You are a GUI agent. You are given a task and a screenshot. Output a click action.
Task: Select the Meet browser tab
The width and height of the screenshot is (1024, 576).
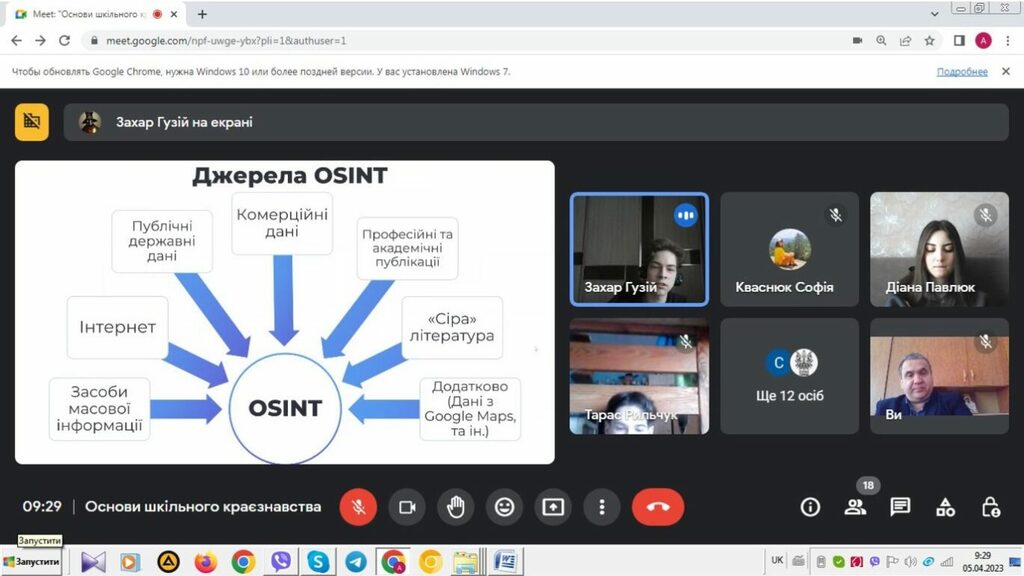point(85,15)
